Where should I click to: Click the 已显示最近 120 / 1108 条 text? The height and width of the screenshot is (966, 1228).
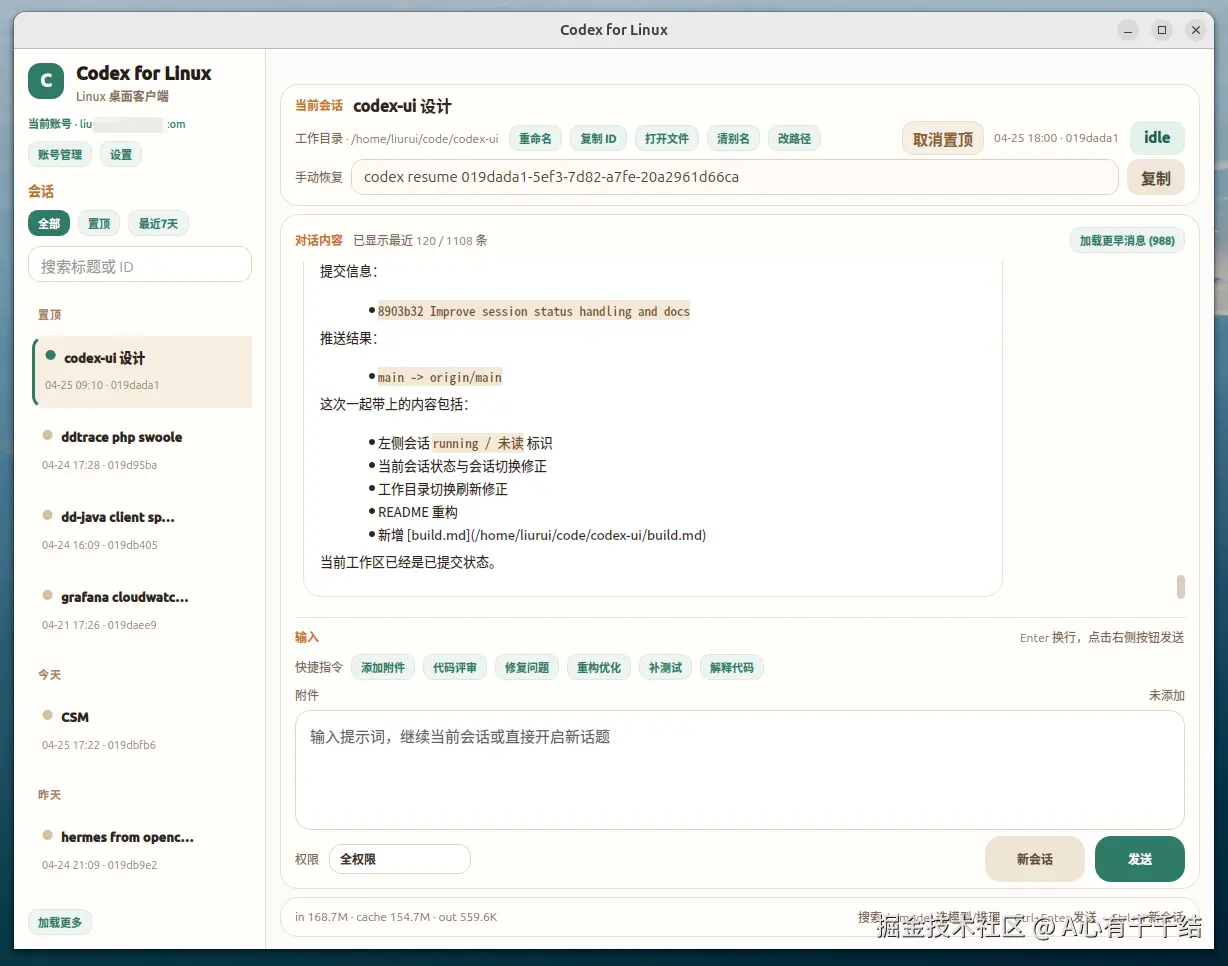coord(420,240)
